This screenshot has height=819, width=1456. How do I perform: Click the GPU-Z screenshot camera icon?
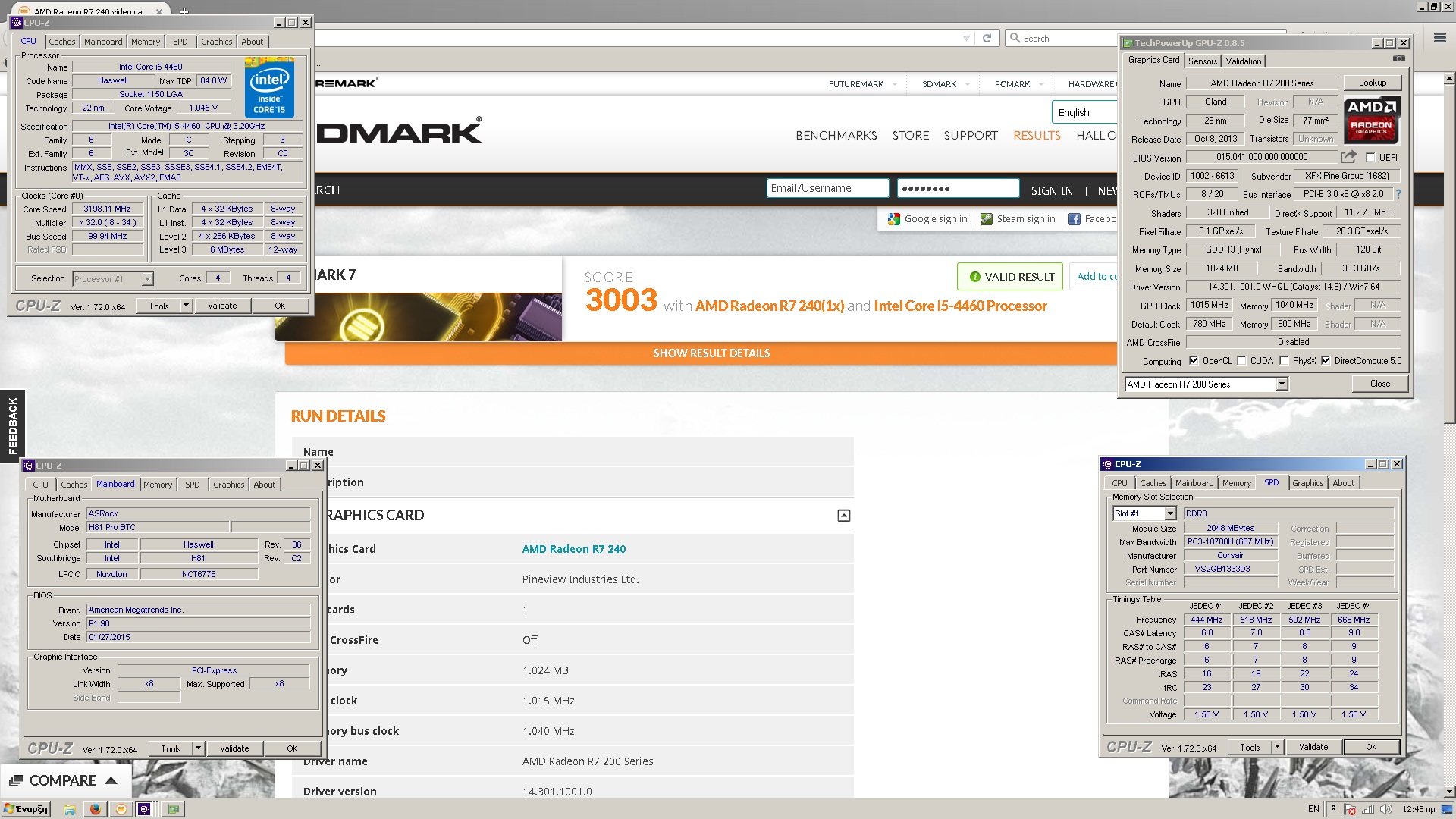(1399, 58)
